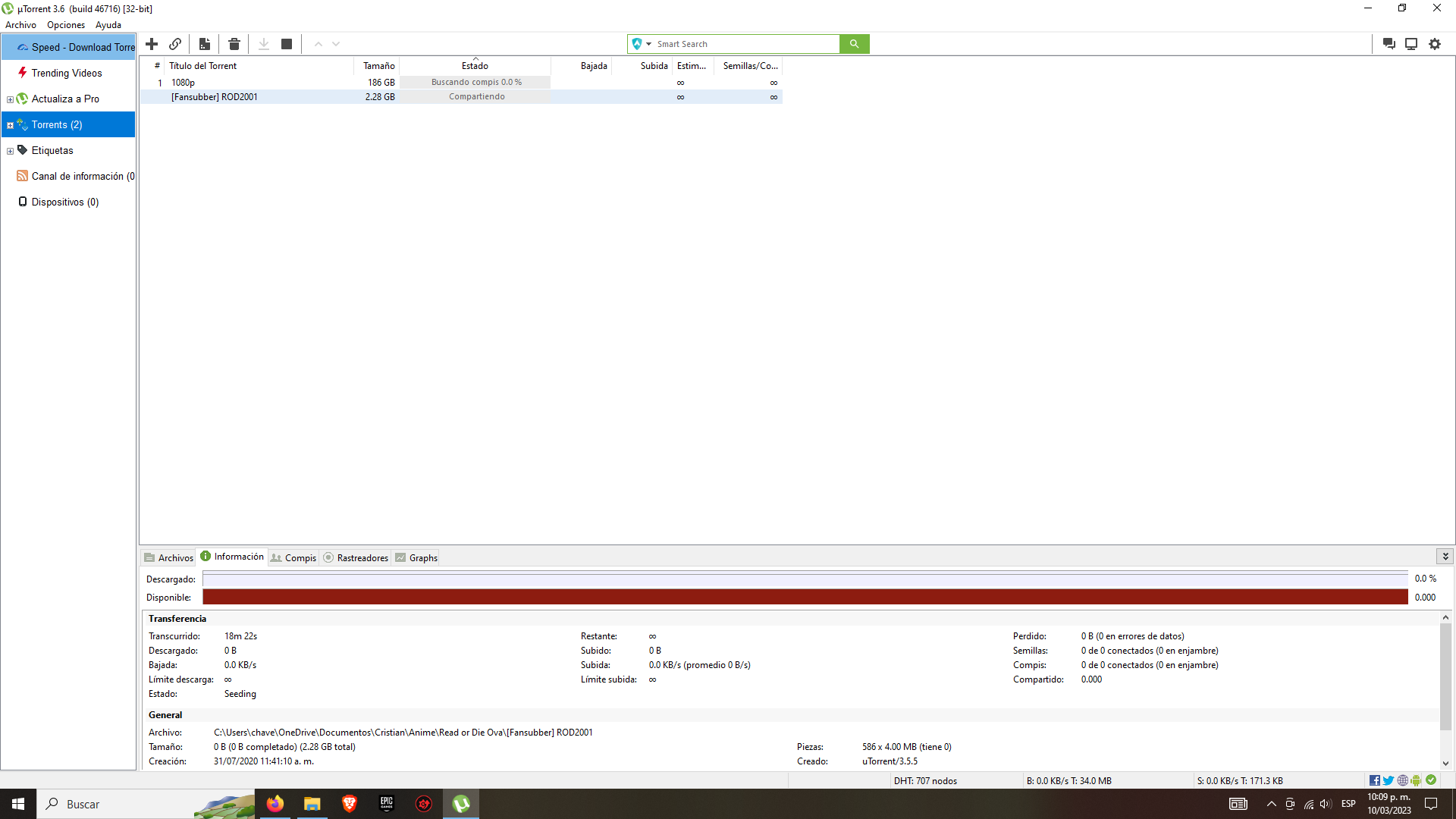Expand the Torrents (2) tree node
This screenshot has width=1456, height=819.
click(x=10, y=125)
